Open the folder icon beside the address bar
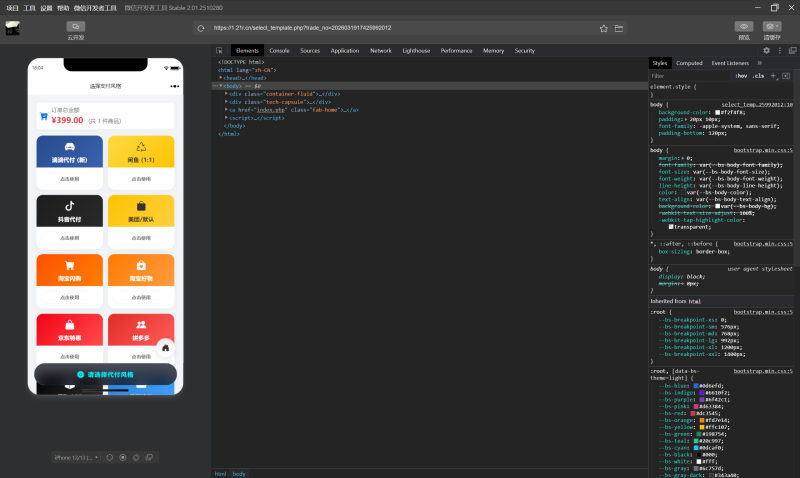800x478 pixels. [x=619, y=29]
